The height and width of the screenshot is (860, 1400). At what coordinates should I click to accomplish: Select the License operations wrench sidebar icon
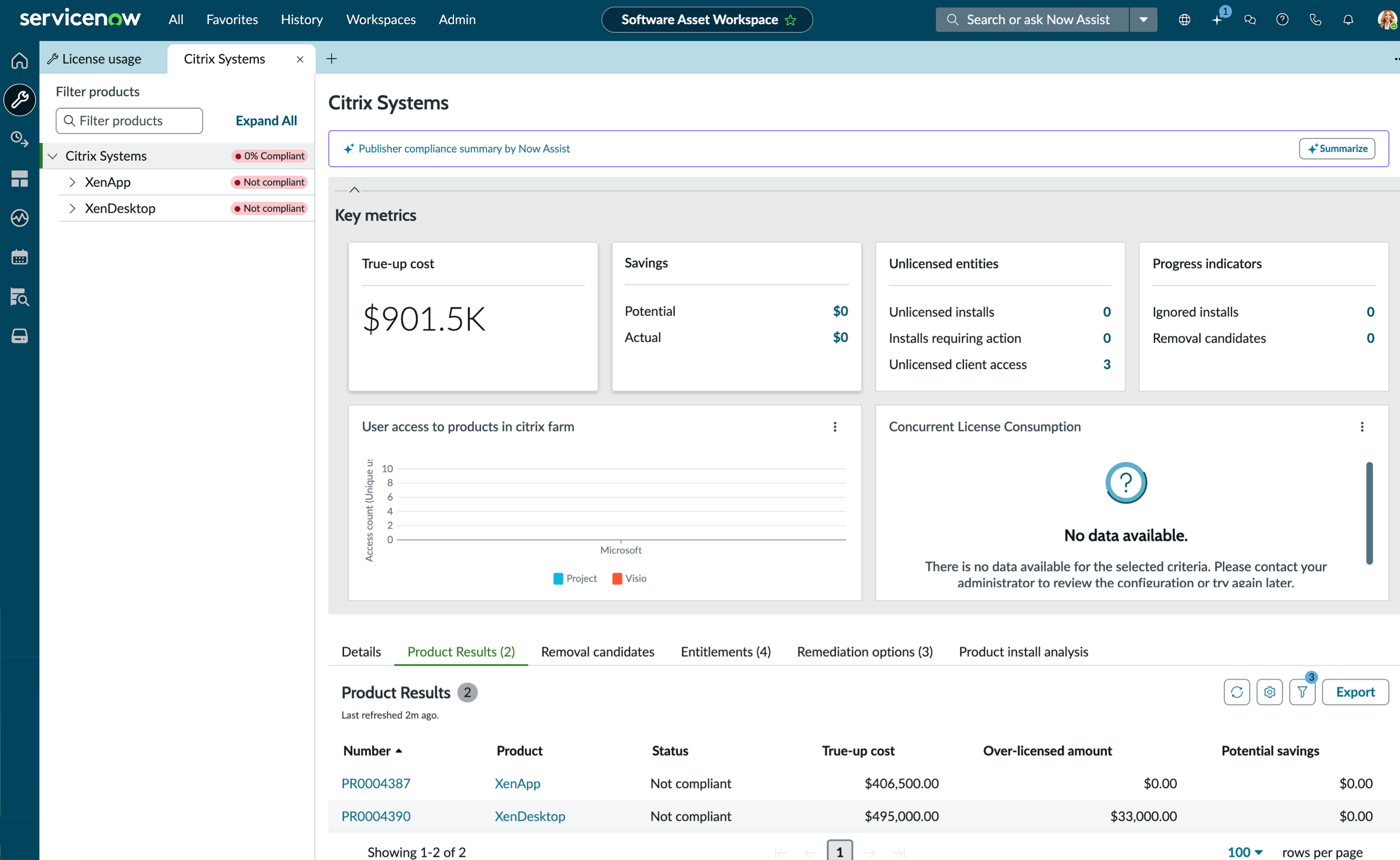[19, 100]
